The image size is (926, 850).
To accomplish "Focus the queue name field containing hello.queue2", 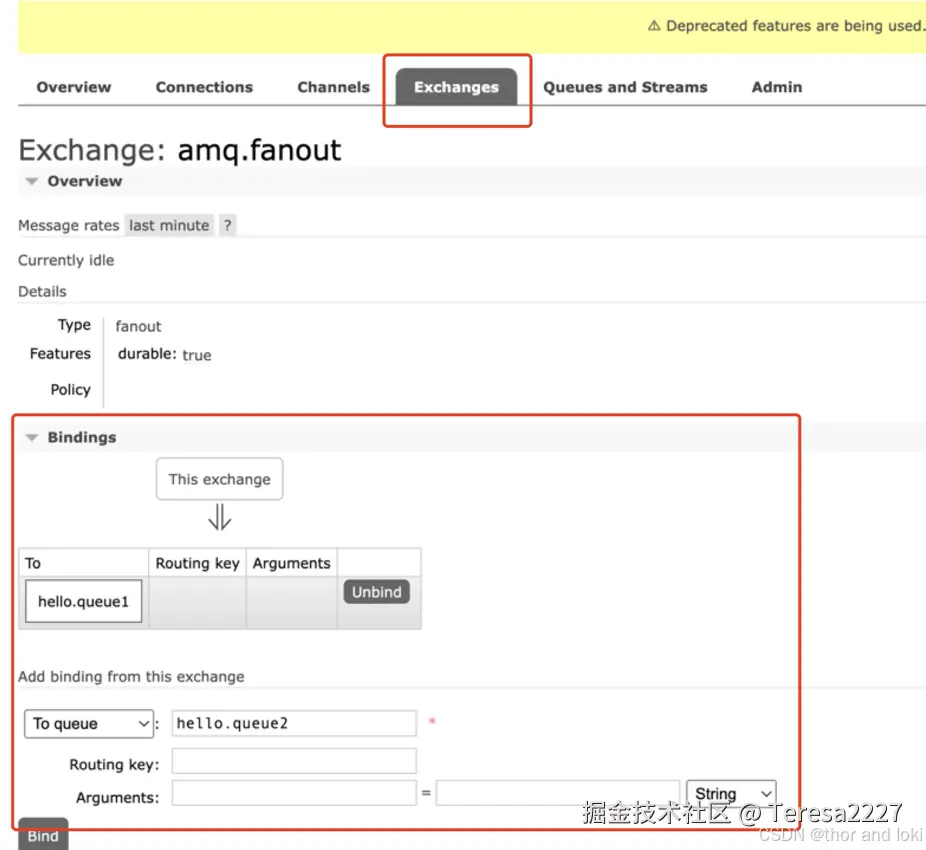I will click(294, 723).
